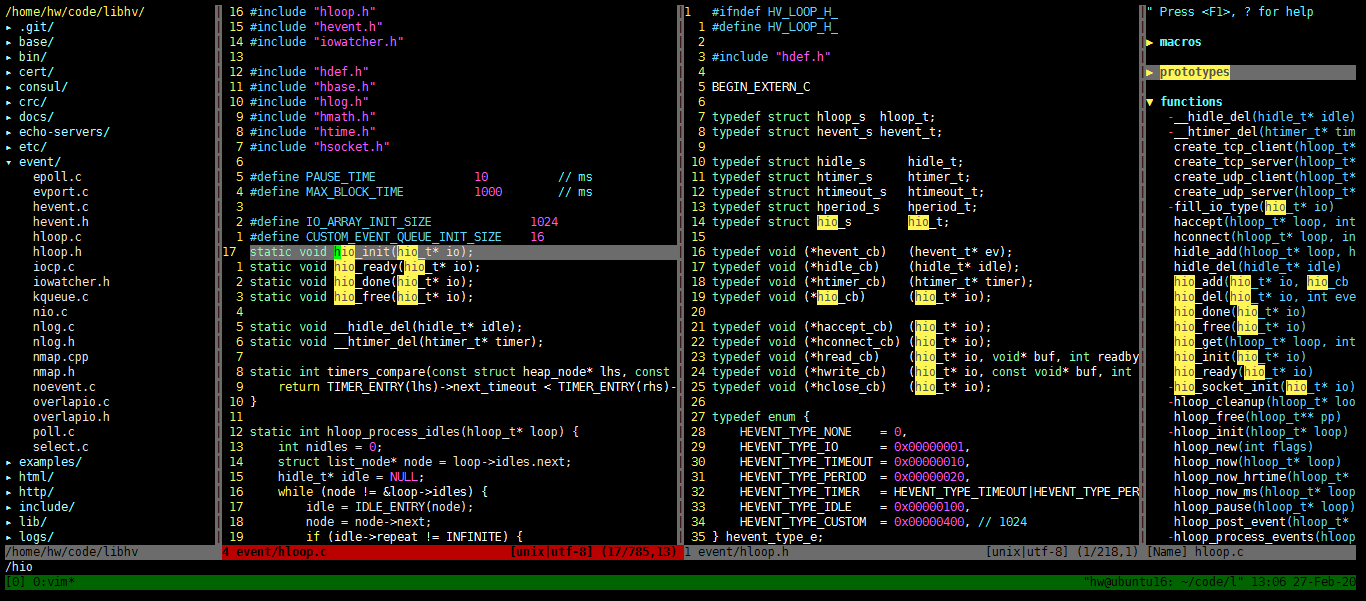The image size is (1366, 601).
Task: Open nlog.c file
Action: [54, 327]
